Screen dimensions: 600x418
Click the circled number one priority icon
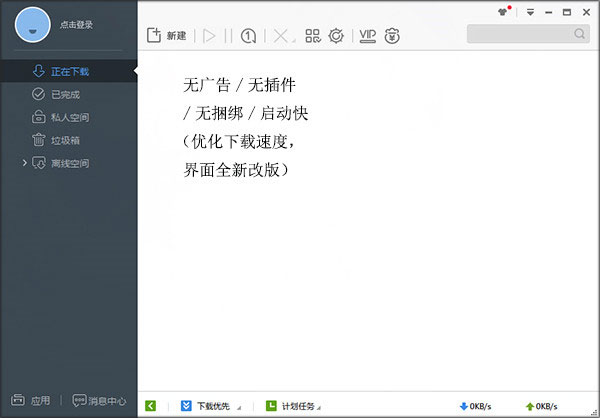pyautogui.click(x=248, y=36)
